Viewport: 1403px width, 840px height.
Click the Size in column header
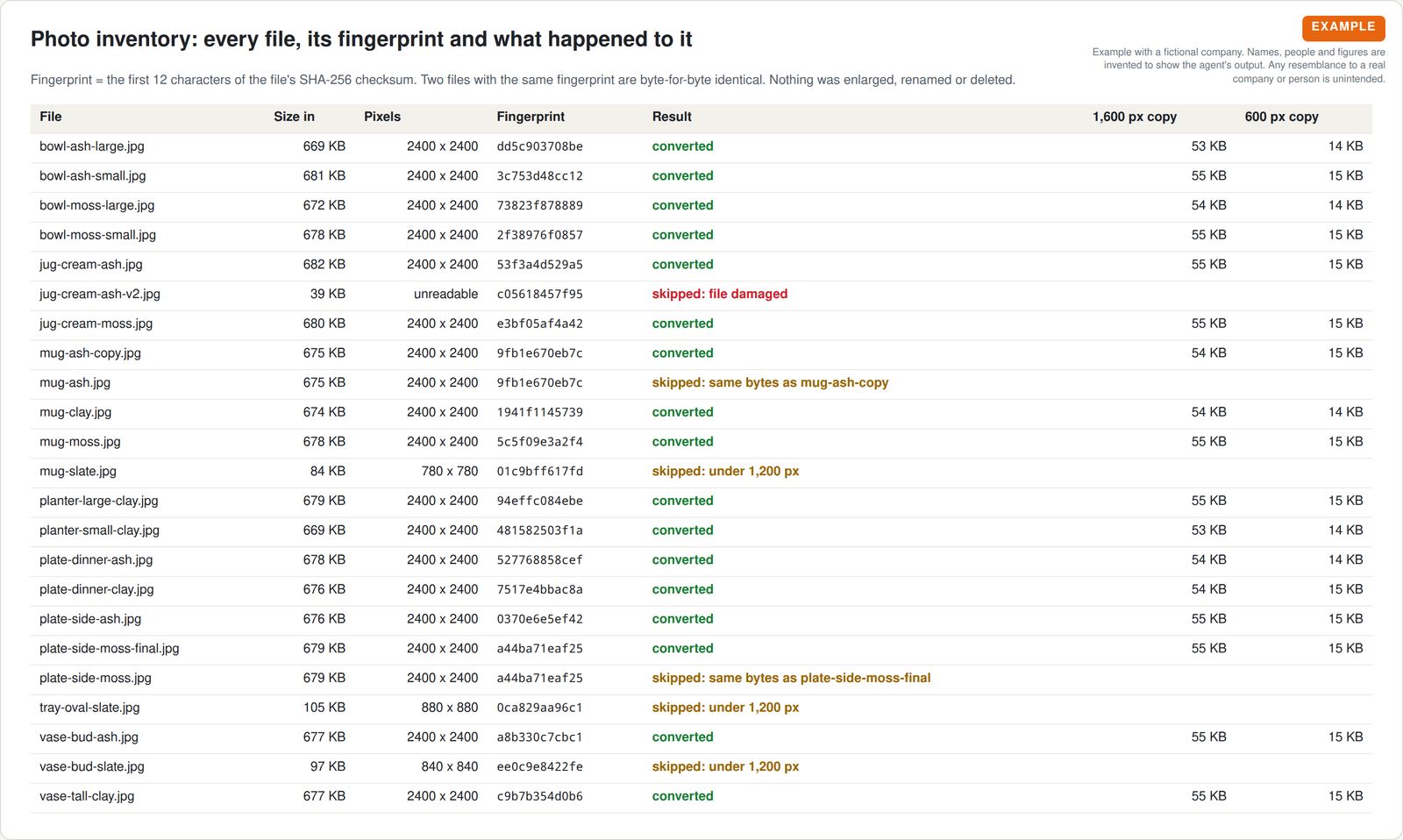click(294, 117)
